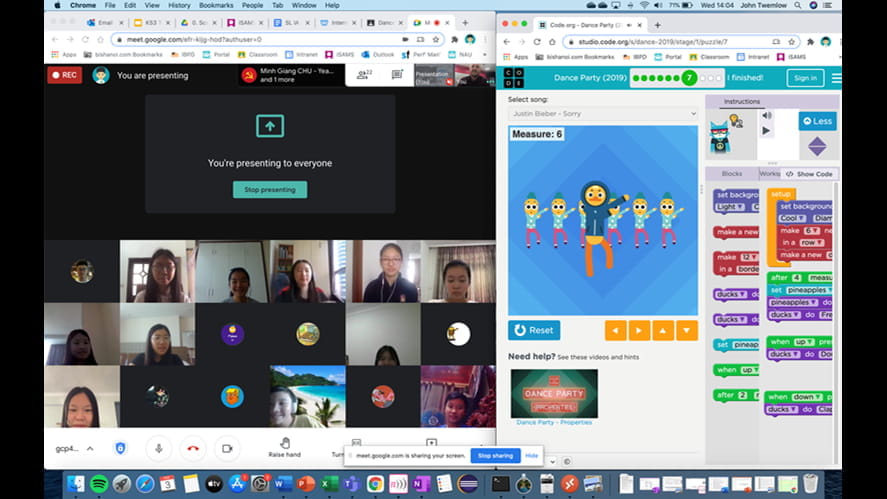Click the Stop presenting button
This screenshot has width=887, height=499.
[x=270, y=189]
